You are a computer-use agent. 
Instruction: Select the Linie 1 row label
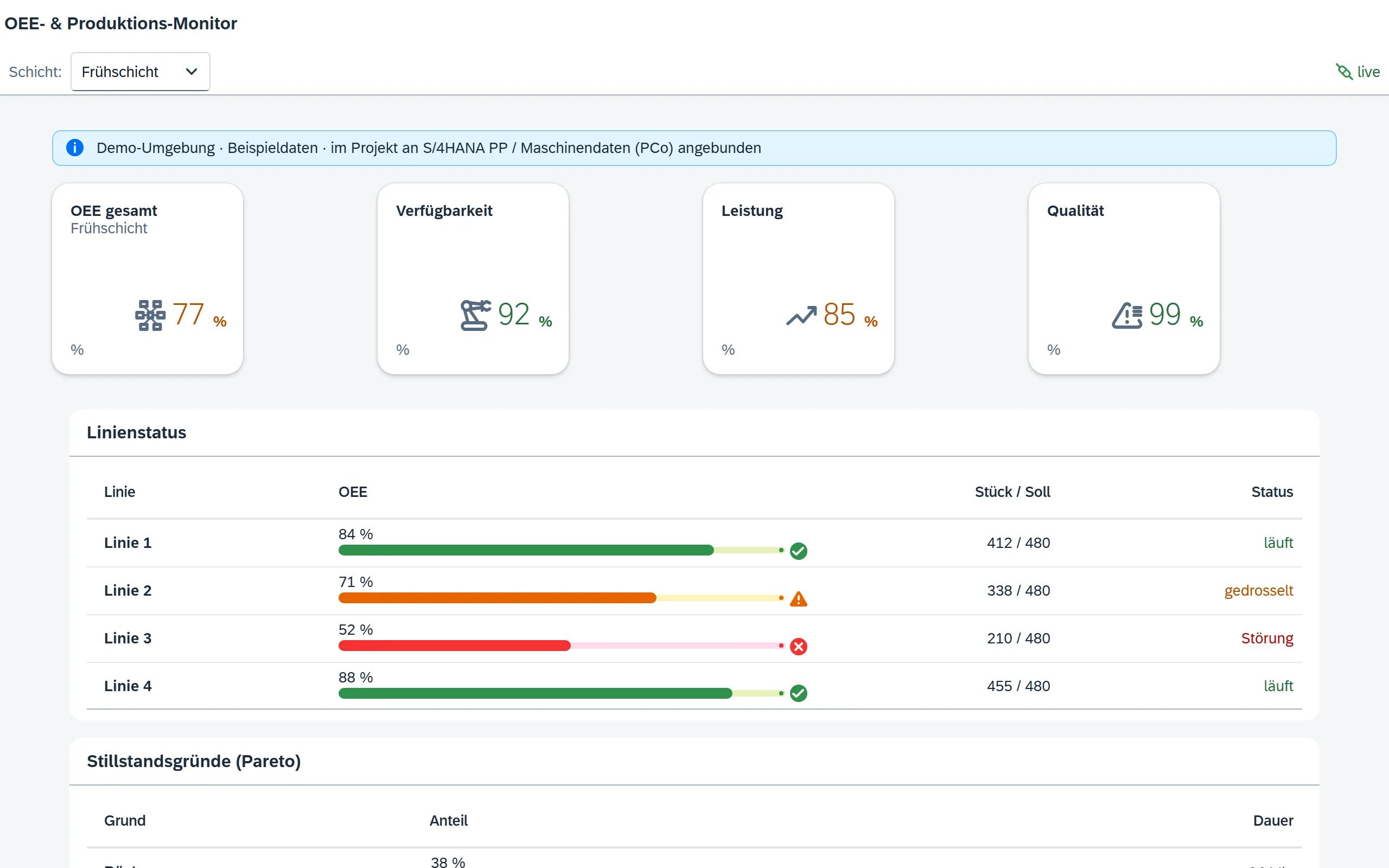coord(128,542)
